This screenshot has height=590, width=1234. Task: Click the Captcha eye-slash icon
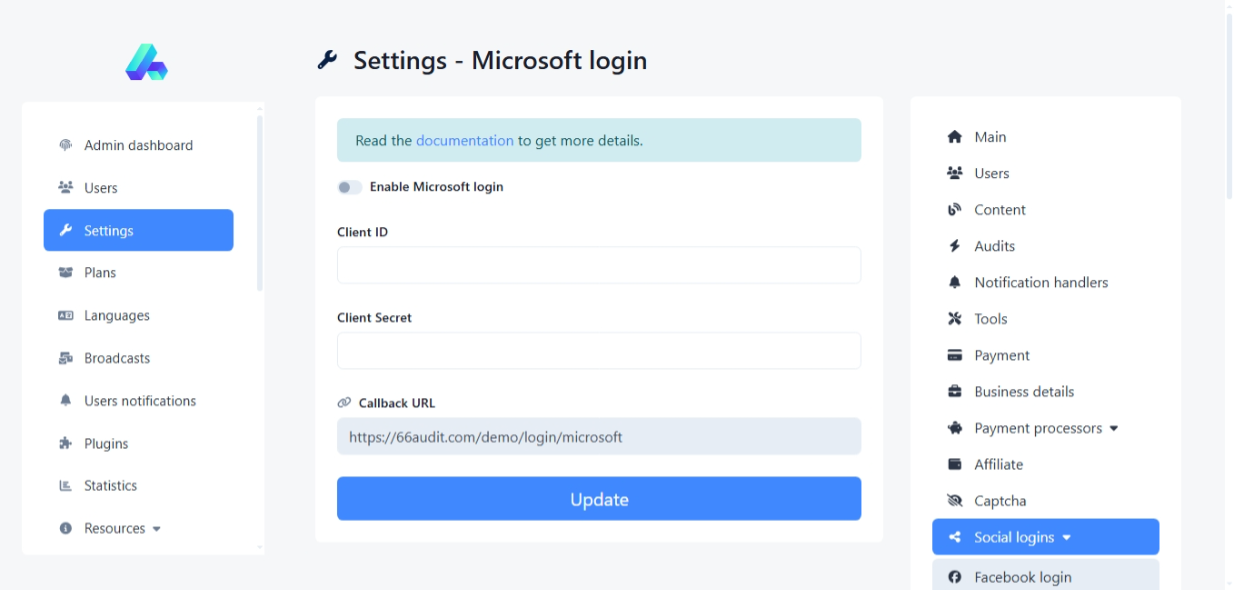954,501
